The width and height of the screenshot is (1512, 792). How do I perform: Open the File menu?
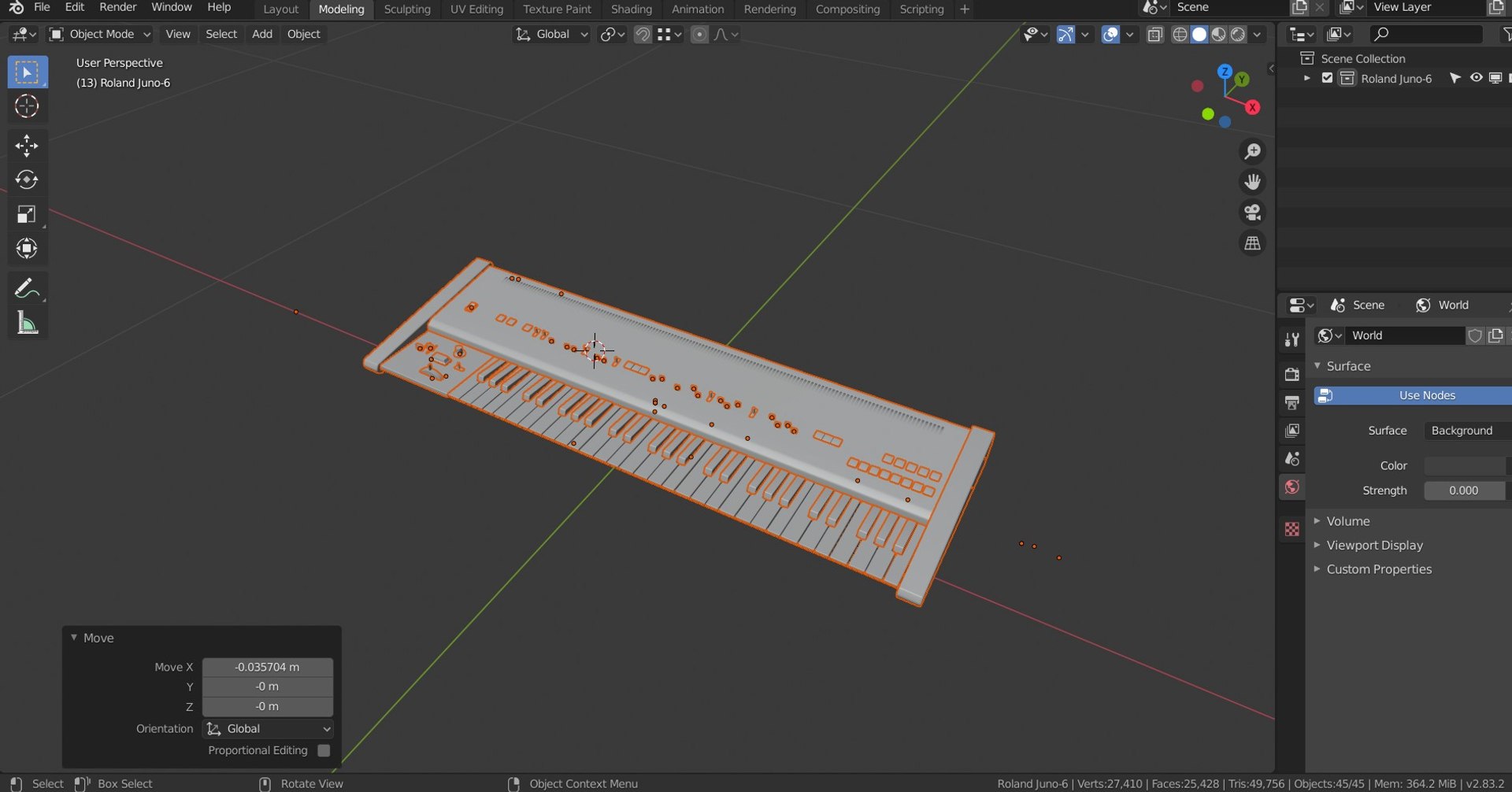click(42, 7)
